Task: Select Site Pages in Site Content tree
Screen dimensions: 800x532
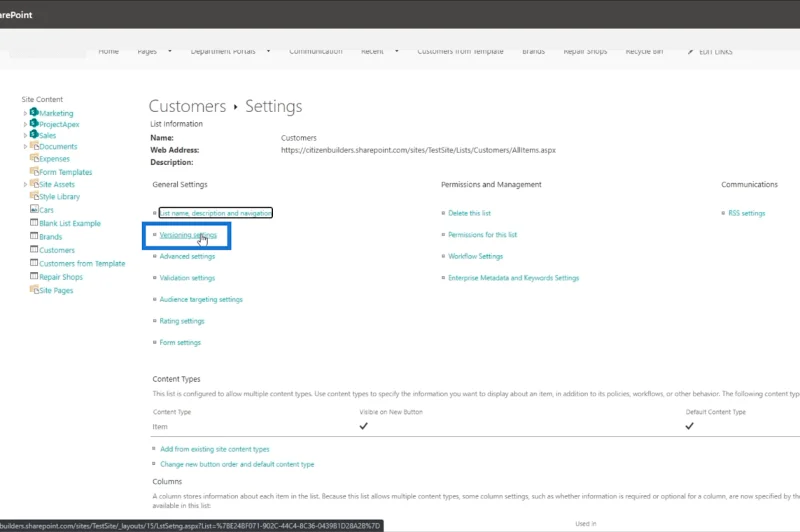Action: pos(56,290)
